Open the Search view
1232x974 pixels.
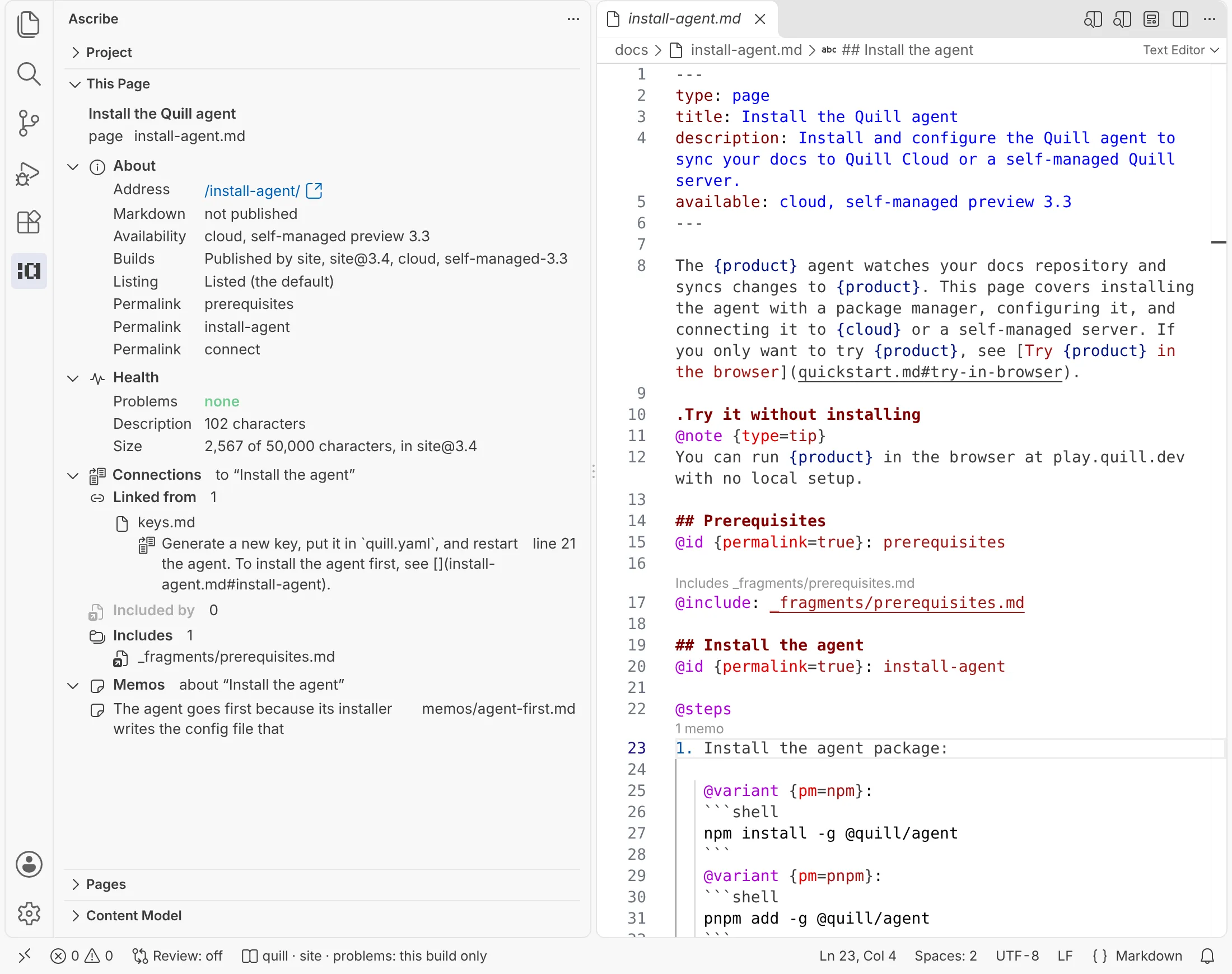(x=29, y=74)
